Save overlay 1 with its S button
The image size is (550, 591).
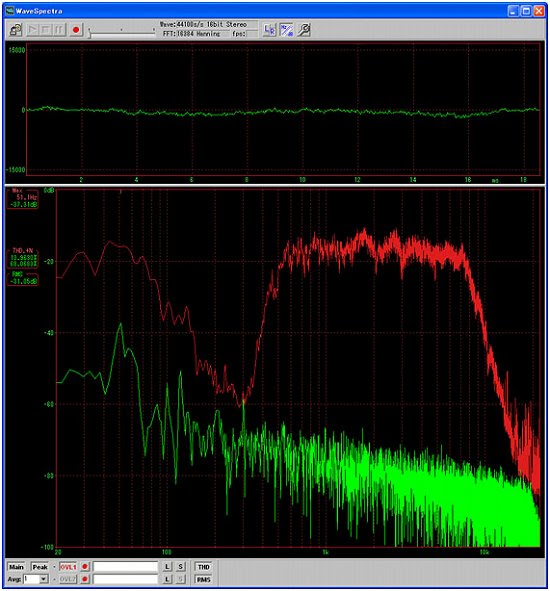point(181,567)
